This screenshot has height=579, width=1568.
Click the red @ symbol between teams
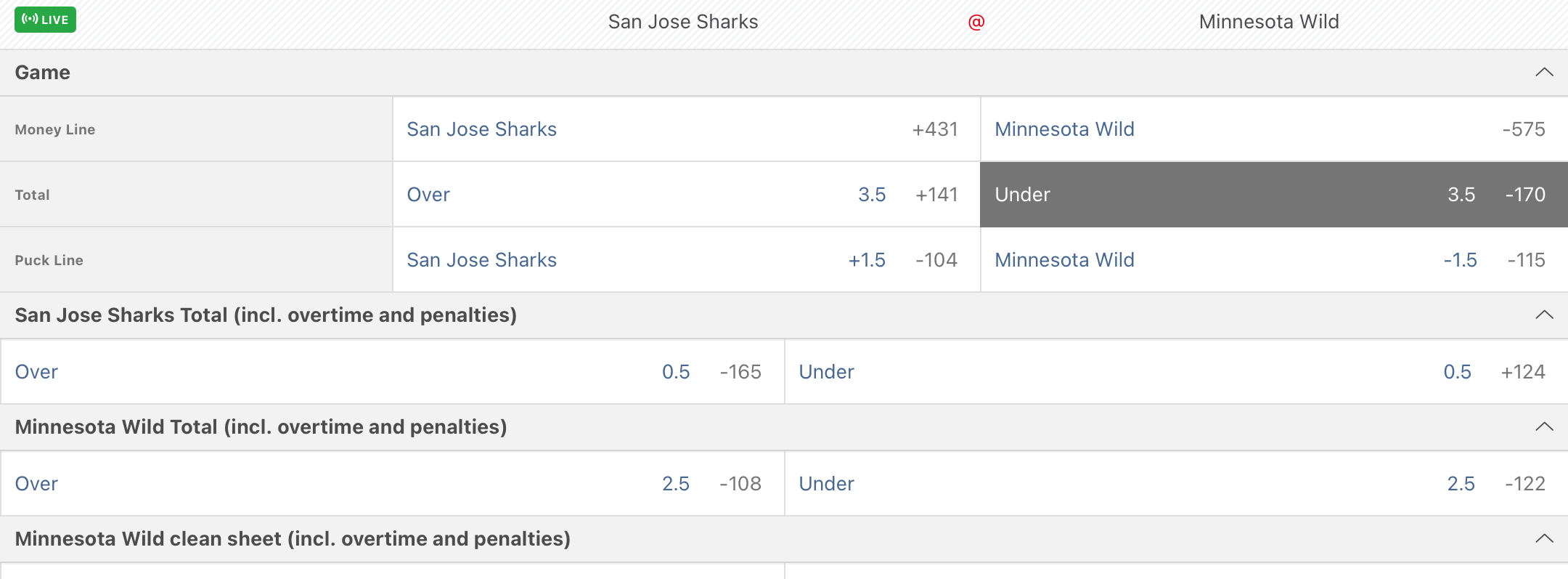coord(976,23)
